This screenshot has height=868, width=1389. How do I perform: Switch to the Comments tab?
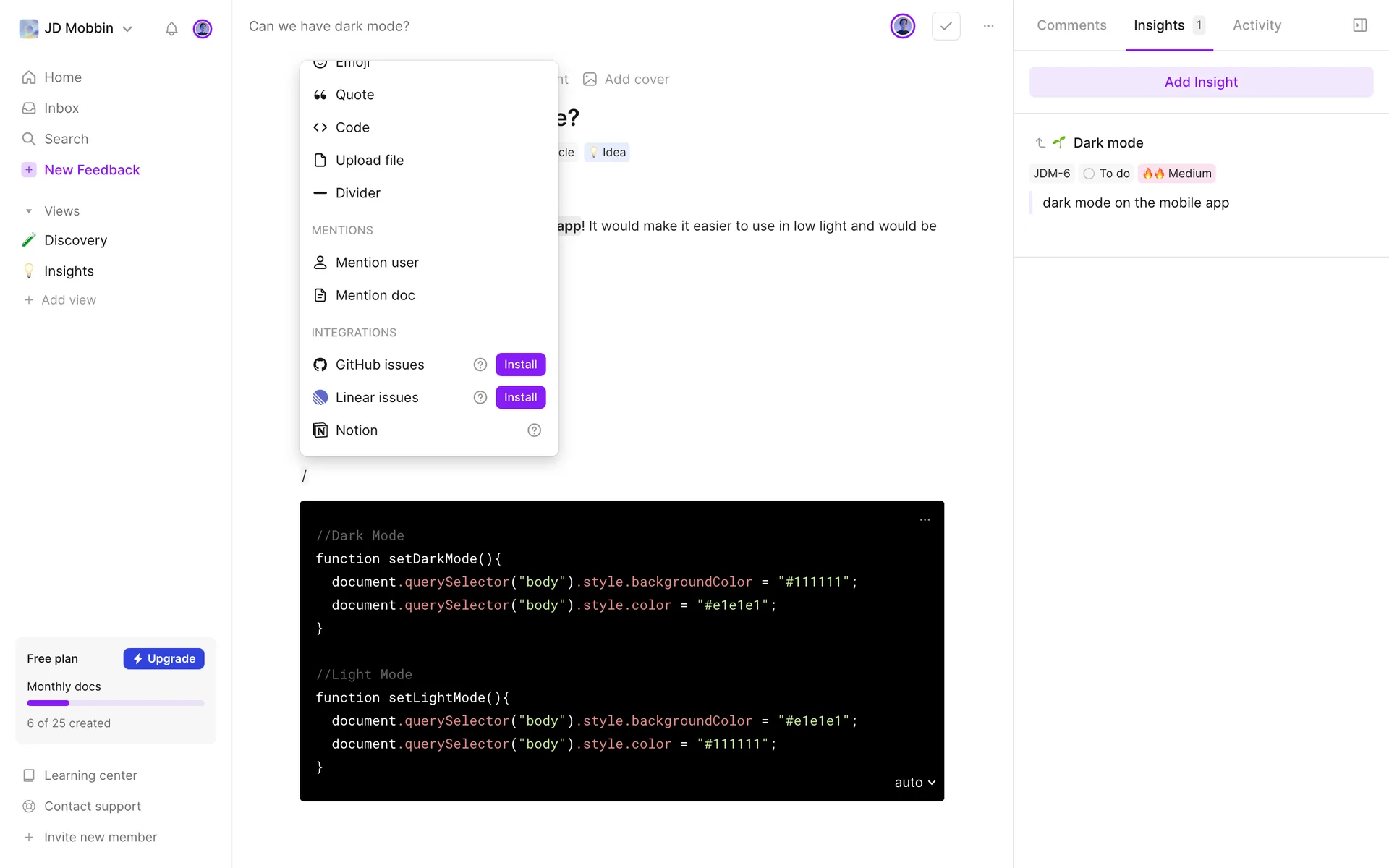(1071, 25)
